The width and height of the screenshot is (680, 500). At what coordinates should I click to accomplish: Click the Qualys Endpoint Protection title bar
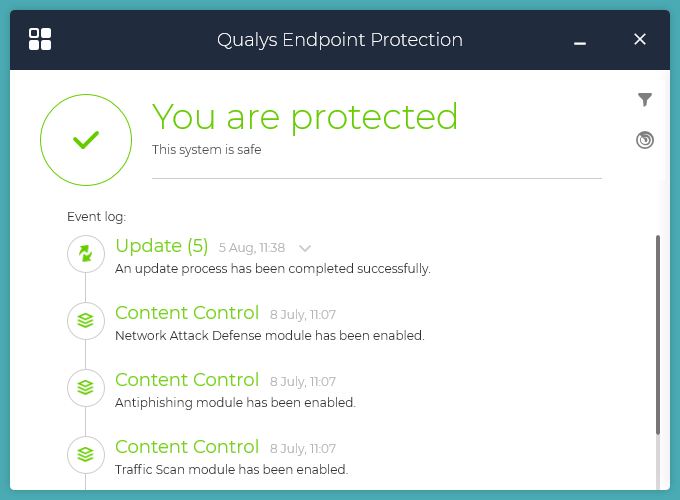click(340, 40)
